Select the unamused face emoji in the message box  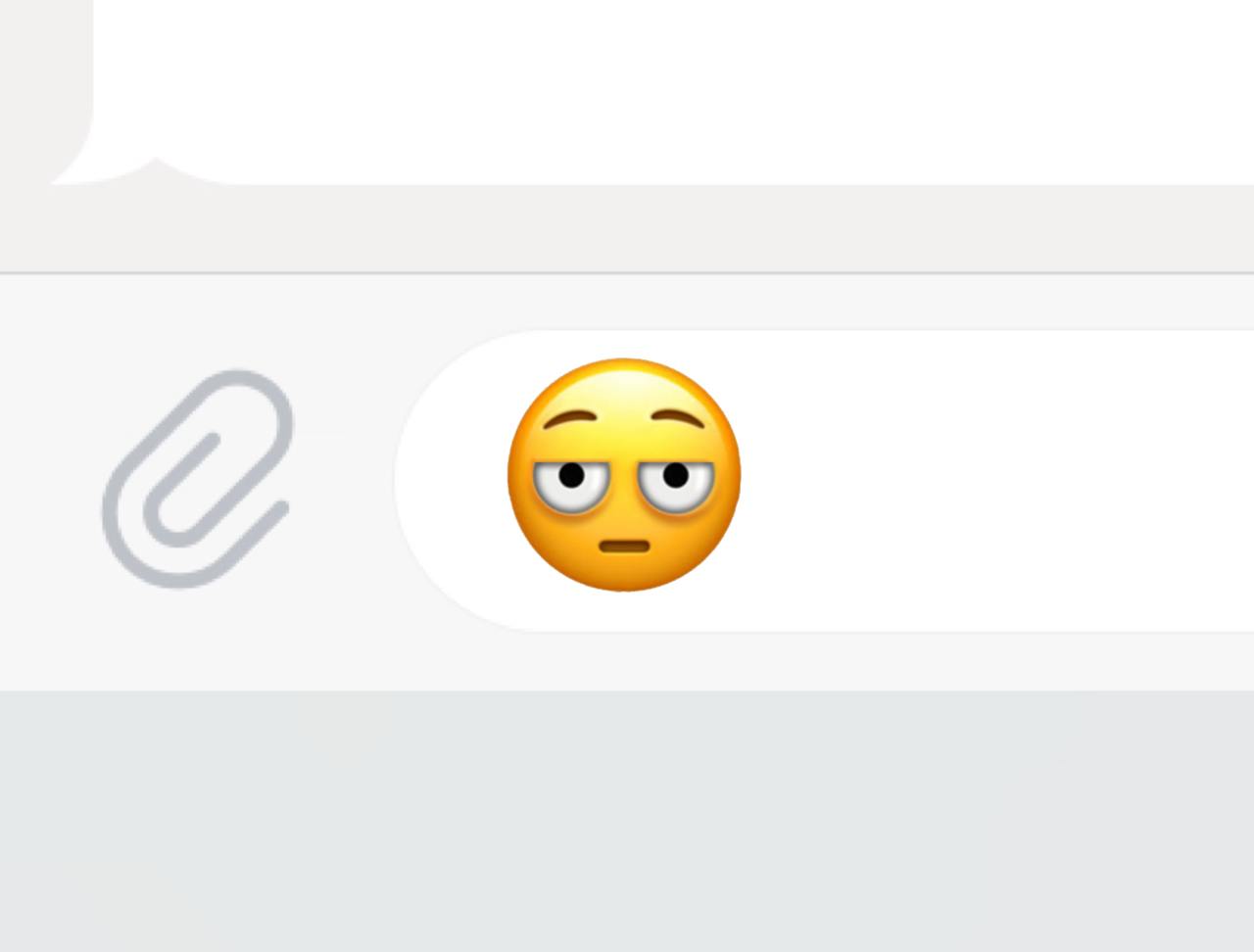click(624, 475)
